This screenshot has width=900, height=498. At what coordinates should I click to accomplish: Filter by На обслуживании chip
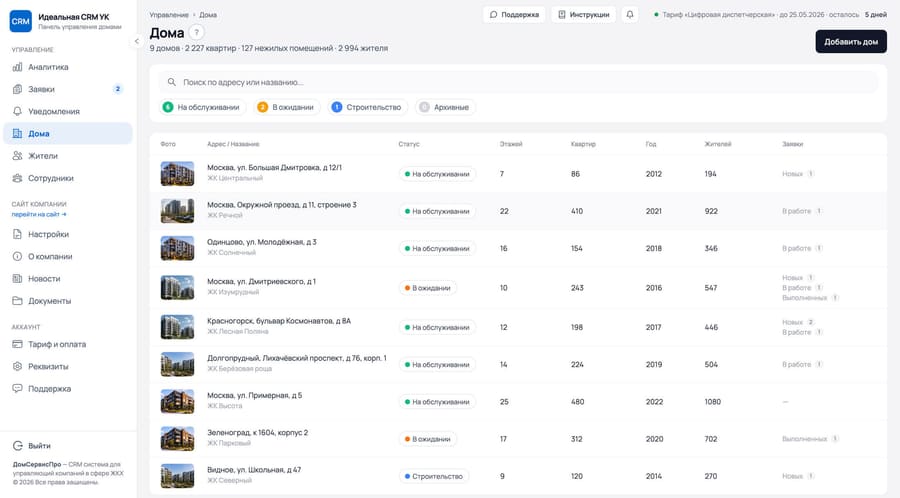click(203, 107)
